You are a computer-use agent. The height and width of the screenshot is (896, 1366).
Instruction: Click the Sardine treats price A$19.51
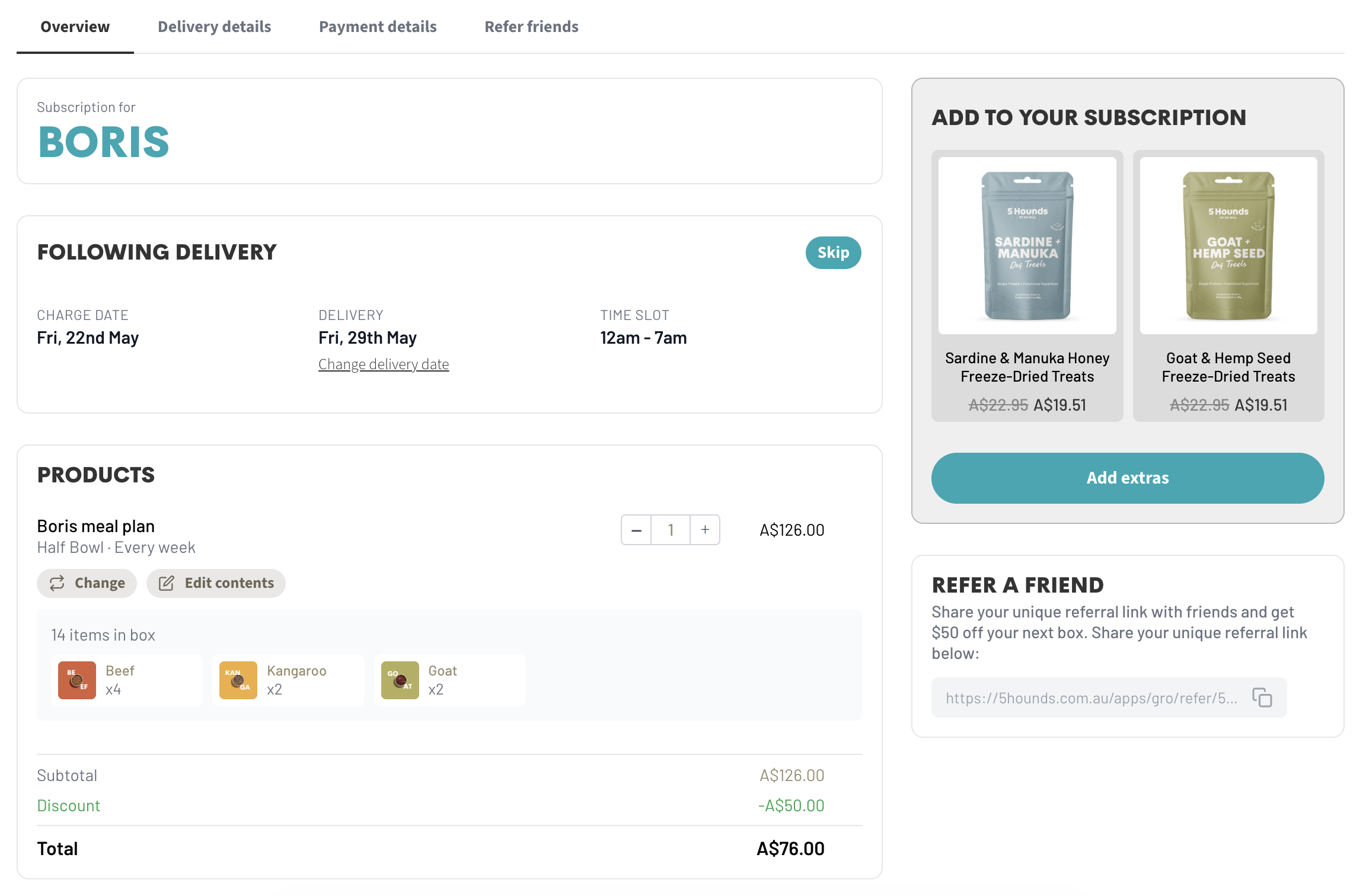point(1060,405)
